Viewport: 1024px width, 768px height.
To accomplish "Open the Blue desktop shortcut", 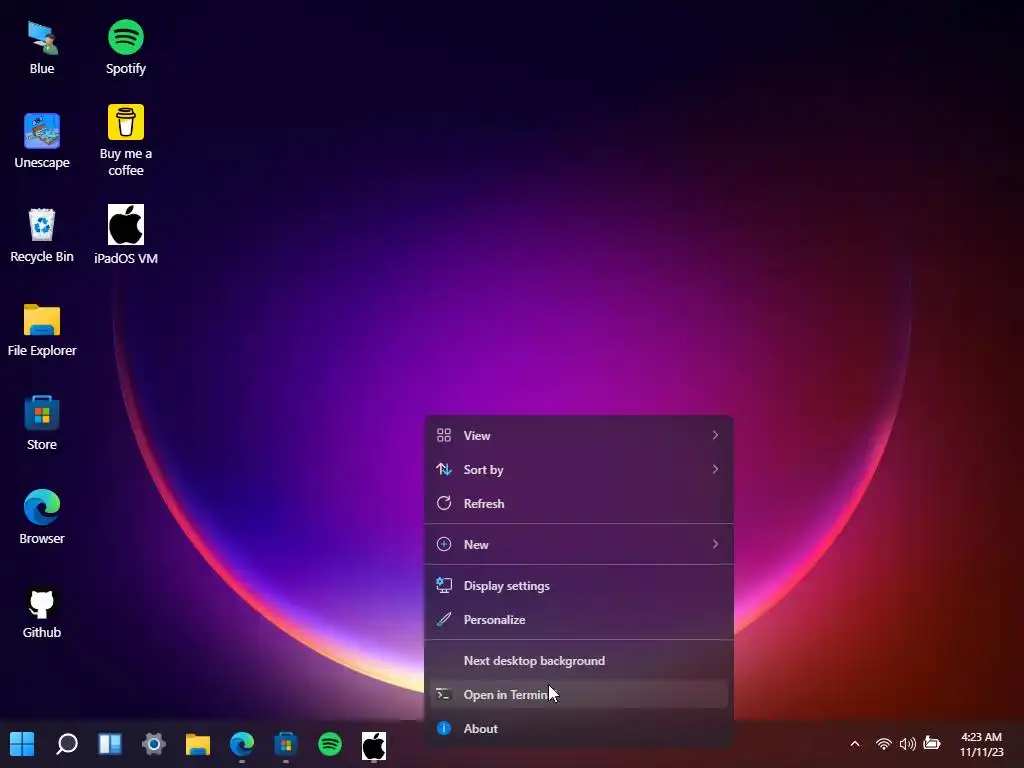I will (x=42, y=48).
